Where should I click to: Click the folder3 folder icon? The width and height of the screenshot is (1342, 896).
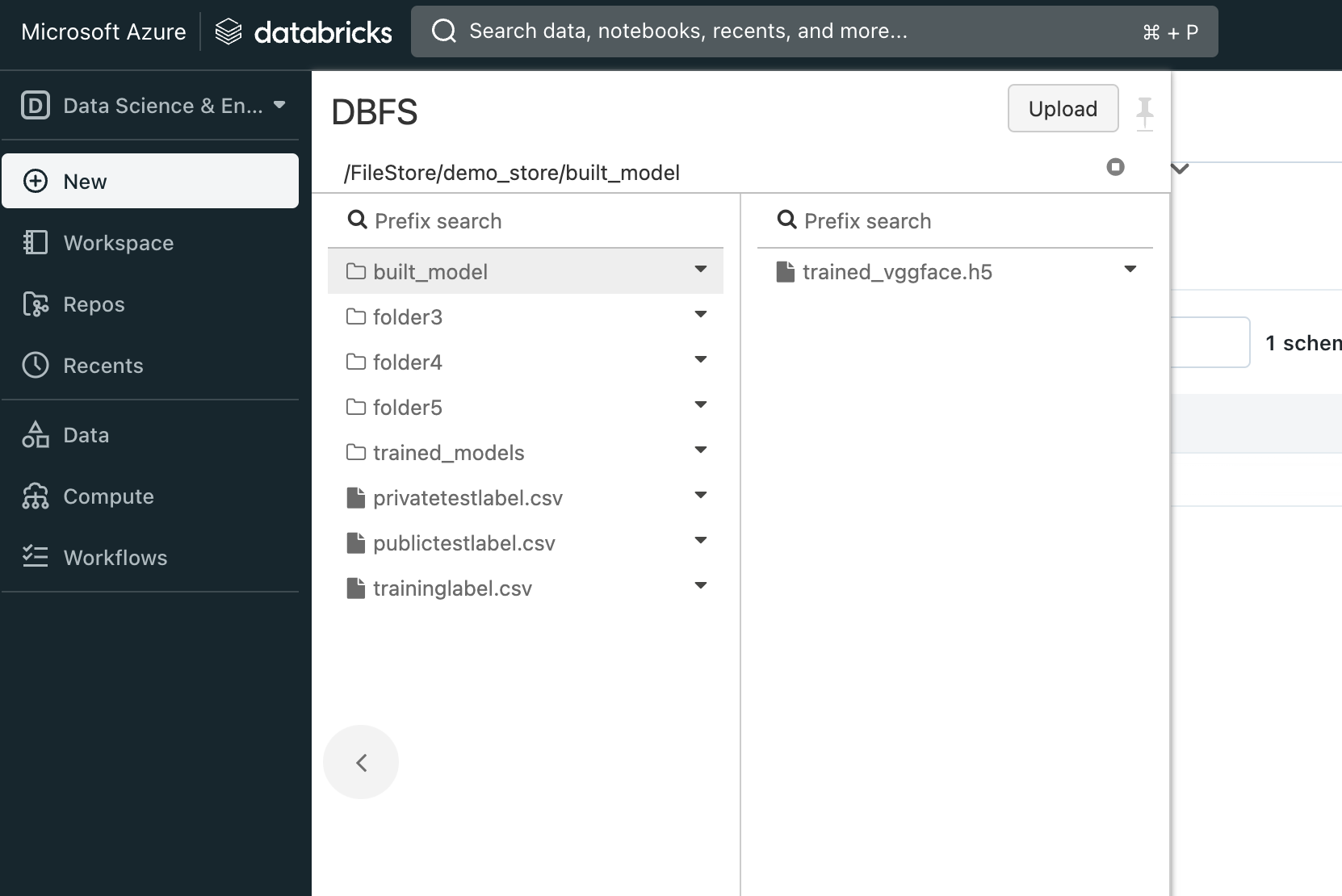tap(356, 316)
